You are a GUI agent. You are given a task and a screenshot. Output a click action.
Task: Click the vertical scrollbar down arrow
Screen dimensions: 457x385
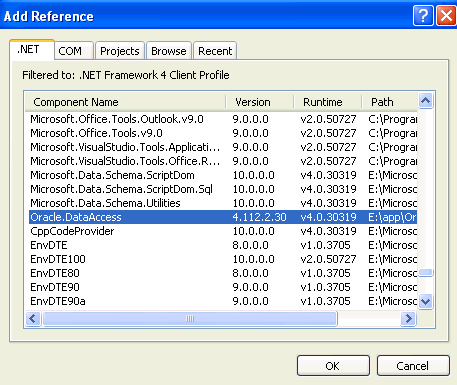coord(425,302)
